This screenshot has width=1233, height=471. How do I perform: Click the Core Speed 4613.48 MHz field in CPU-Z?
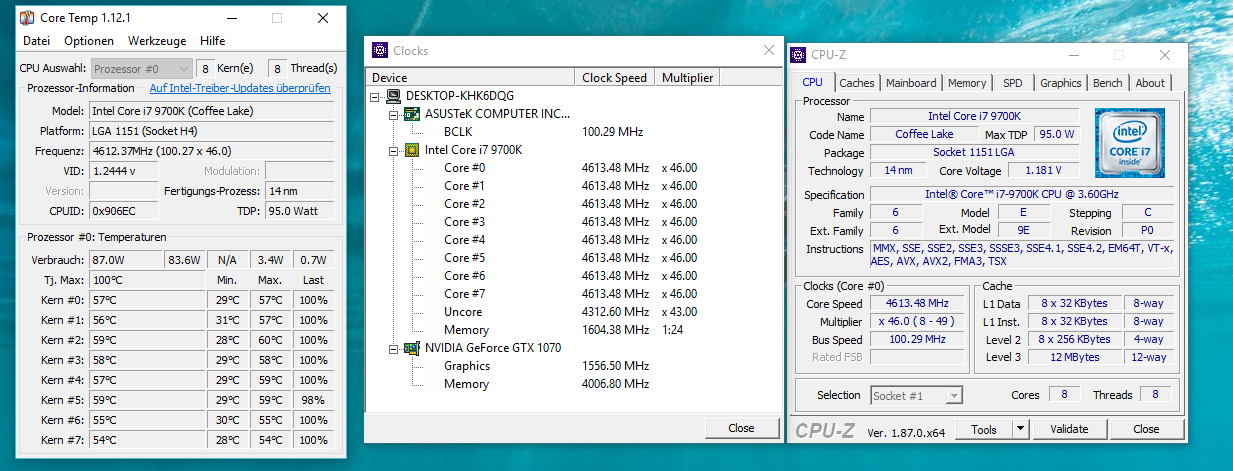click(x=918, y=304)
